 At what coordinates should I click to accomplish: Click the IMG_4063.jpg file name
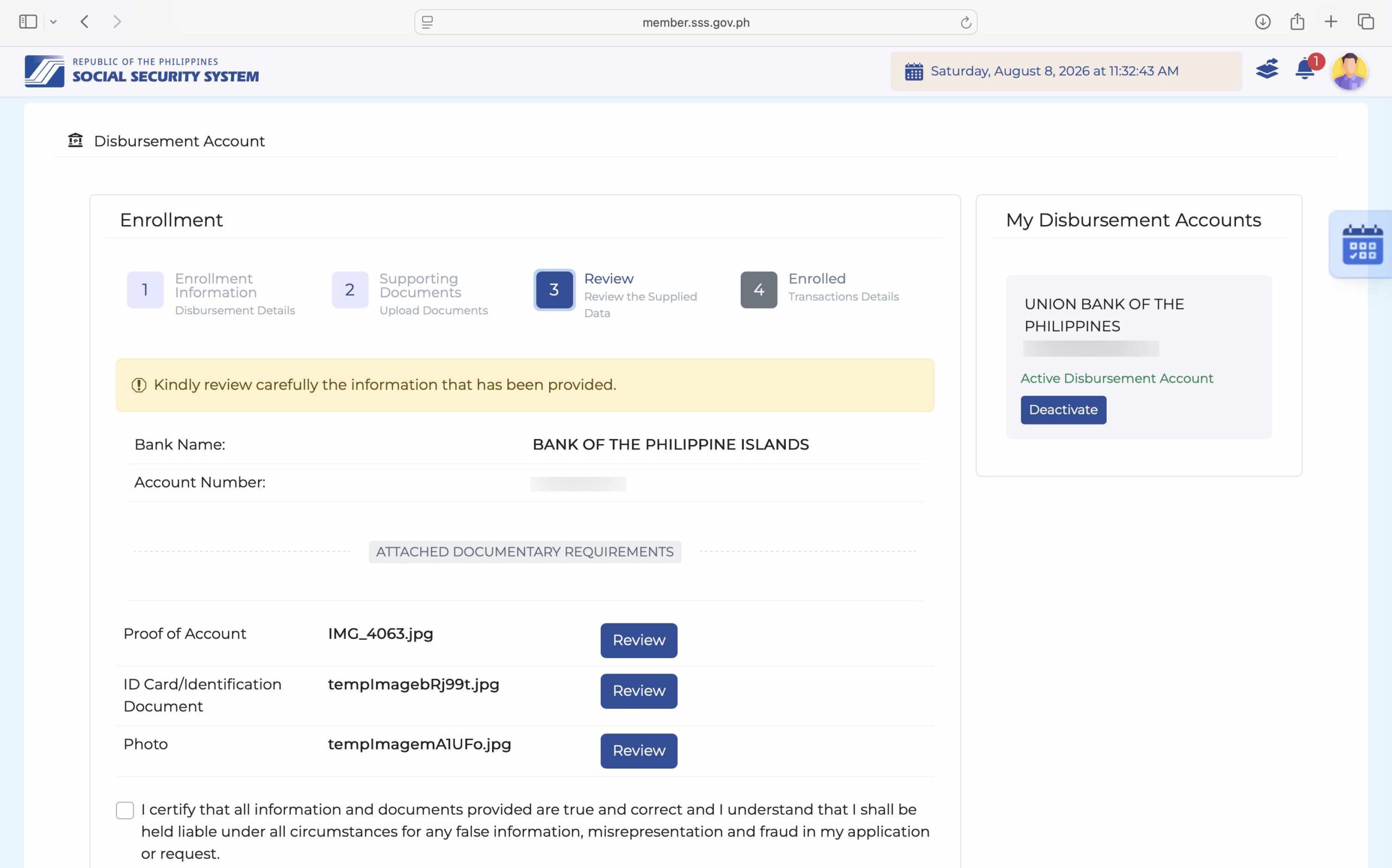pos(380,634)
